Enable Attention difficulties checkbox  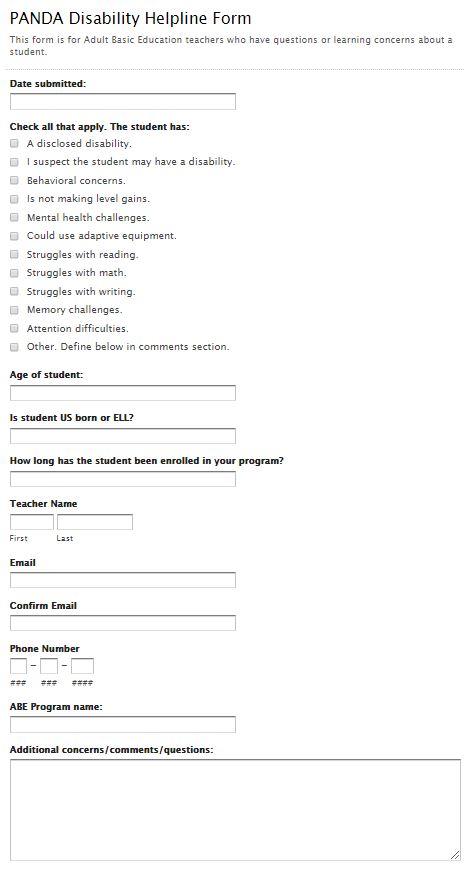pos(14,328)
